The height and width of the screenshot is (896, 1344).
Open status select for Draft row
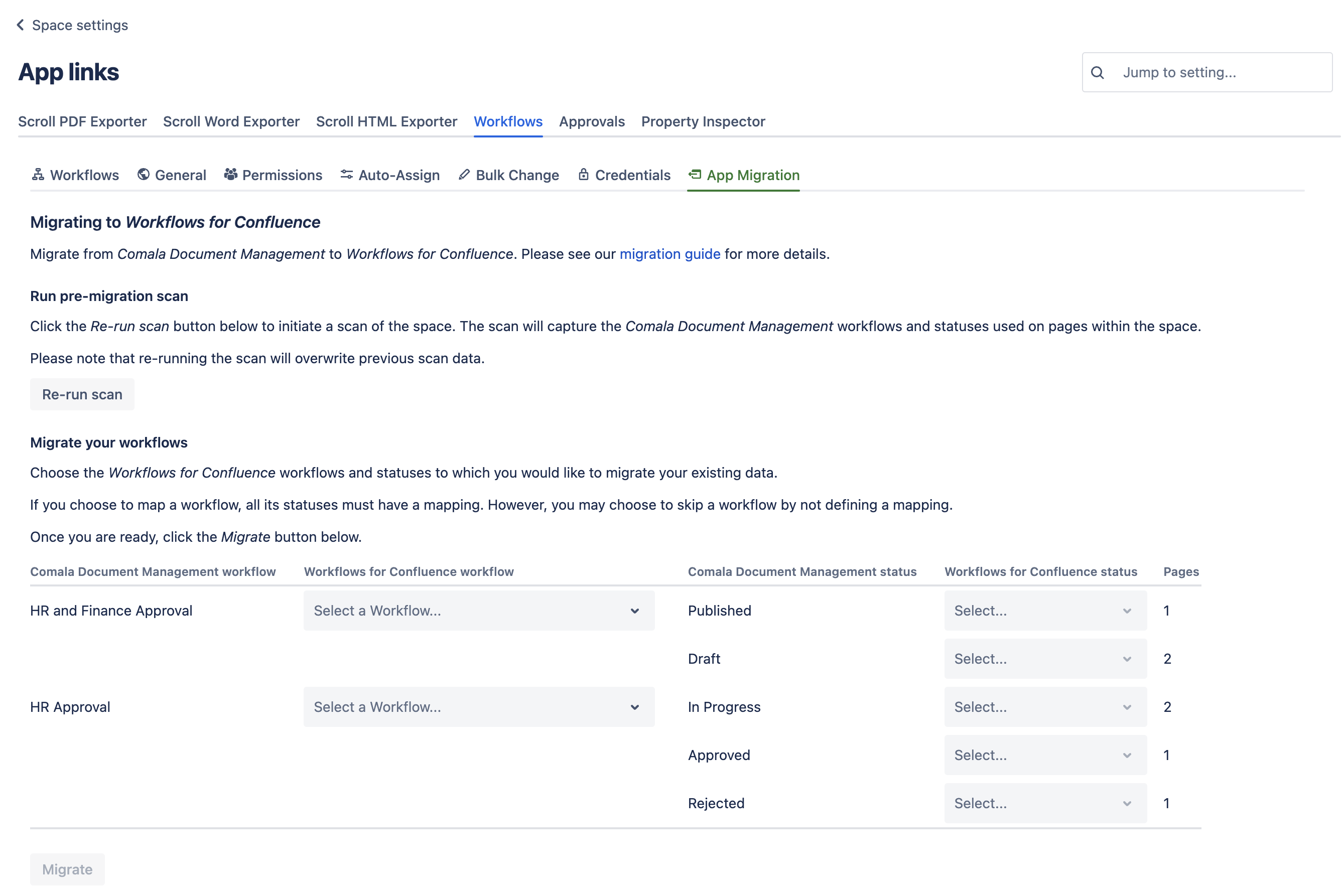tap(1044, 658)
